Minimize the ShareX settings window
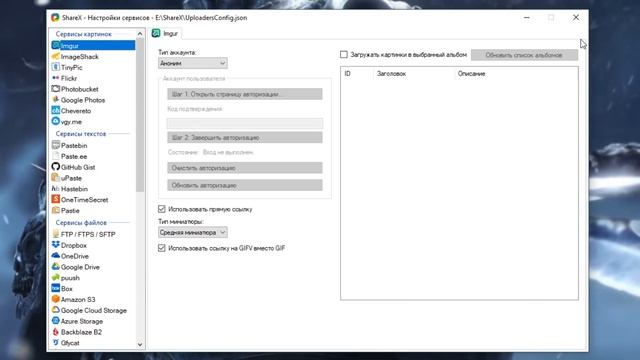 pyautogui.click(x=527, y=18)
